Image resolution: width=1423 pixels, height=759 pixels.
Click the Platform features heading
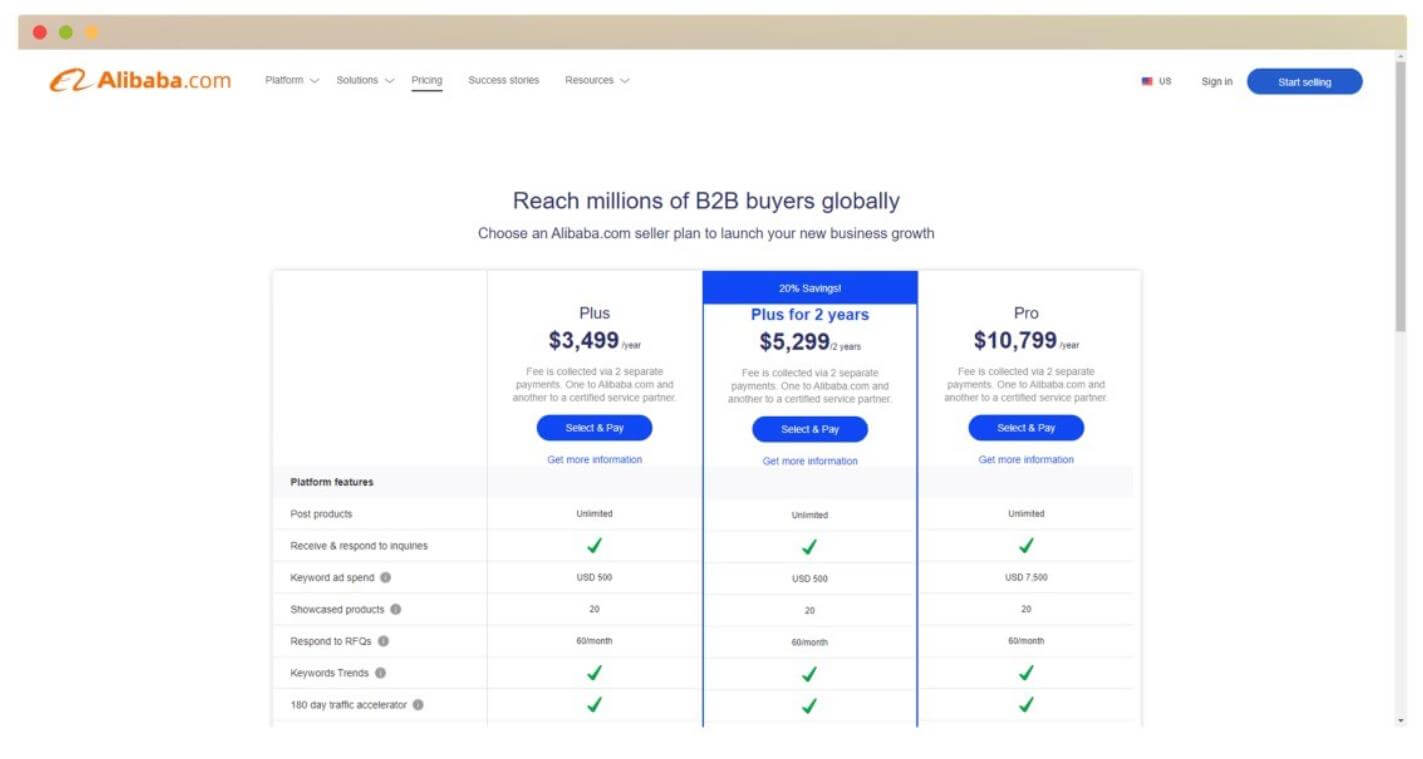(x=331, y=482)
